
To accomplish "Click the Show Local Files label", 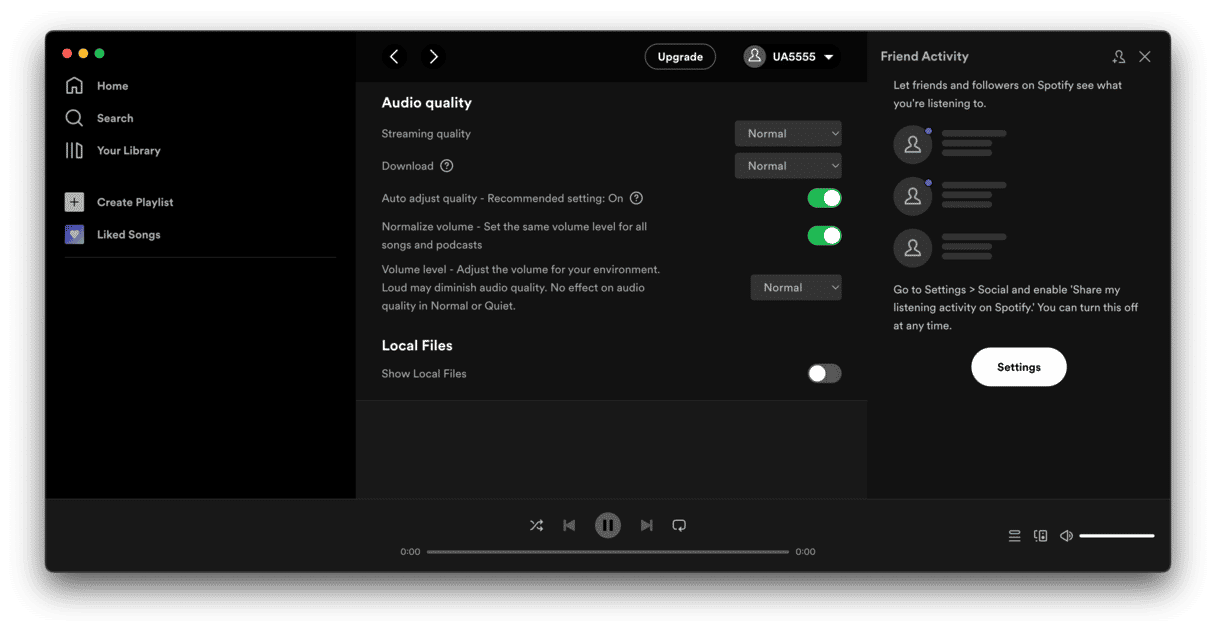I will [424, 374].
